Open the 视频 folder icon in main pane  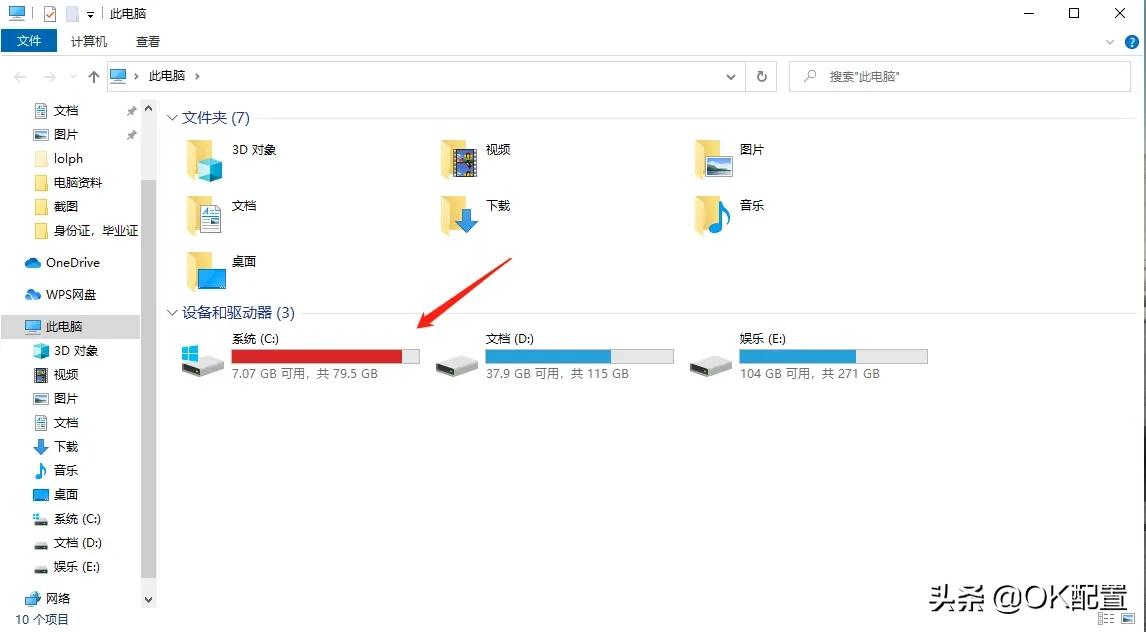coord(459,160)
